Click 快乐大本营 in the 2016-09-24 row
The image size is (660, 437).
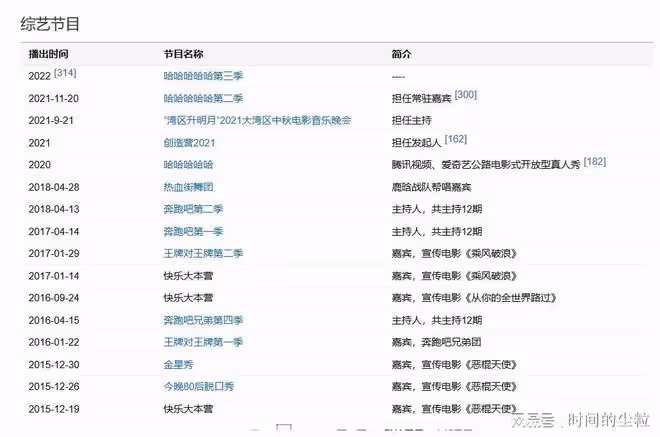188,298
